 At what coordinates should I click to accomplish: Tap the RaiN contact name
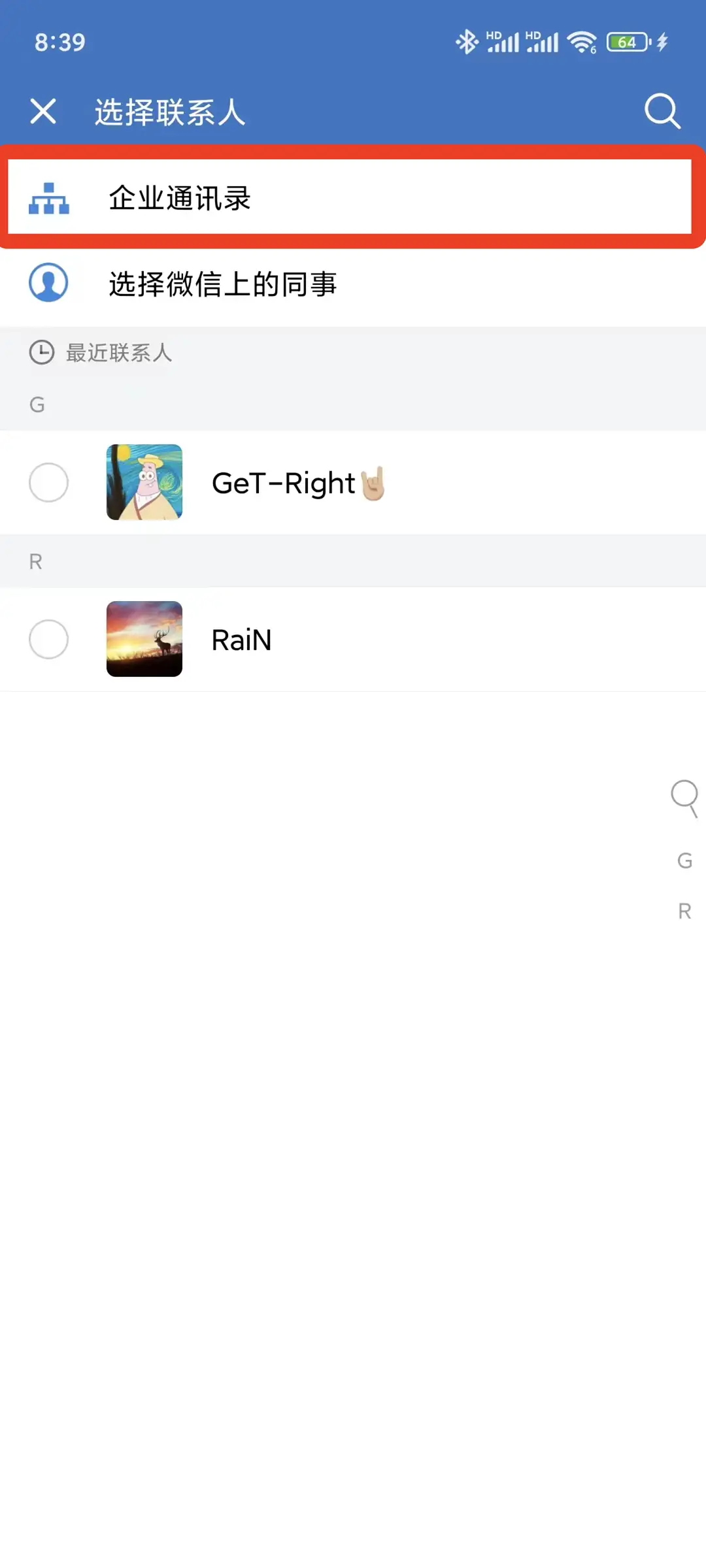click(241, 640)
